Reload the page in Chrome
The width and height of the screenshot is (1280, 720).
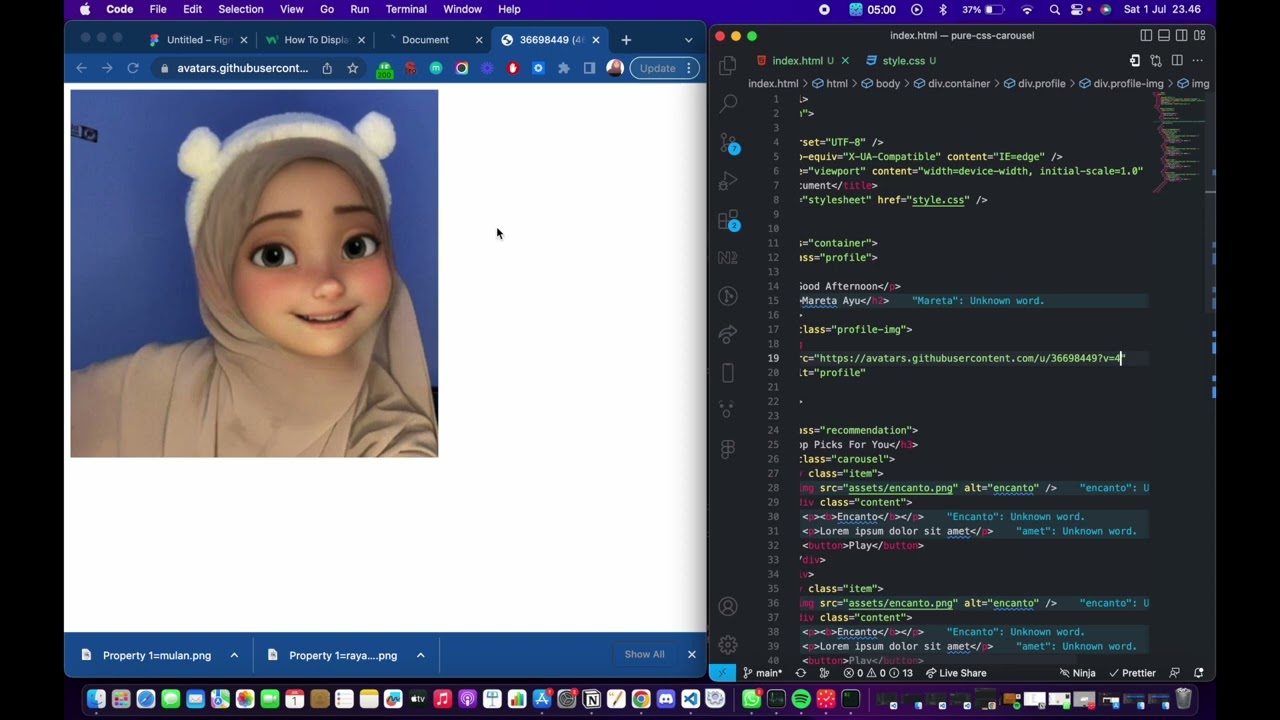(133, 68)
